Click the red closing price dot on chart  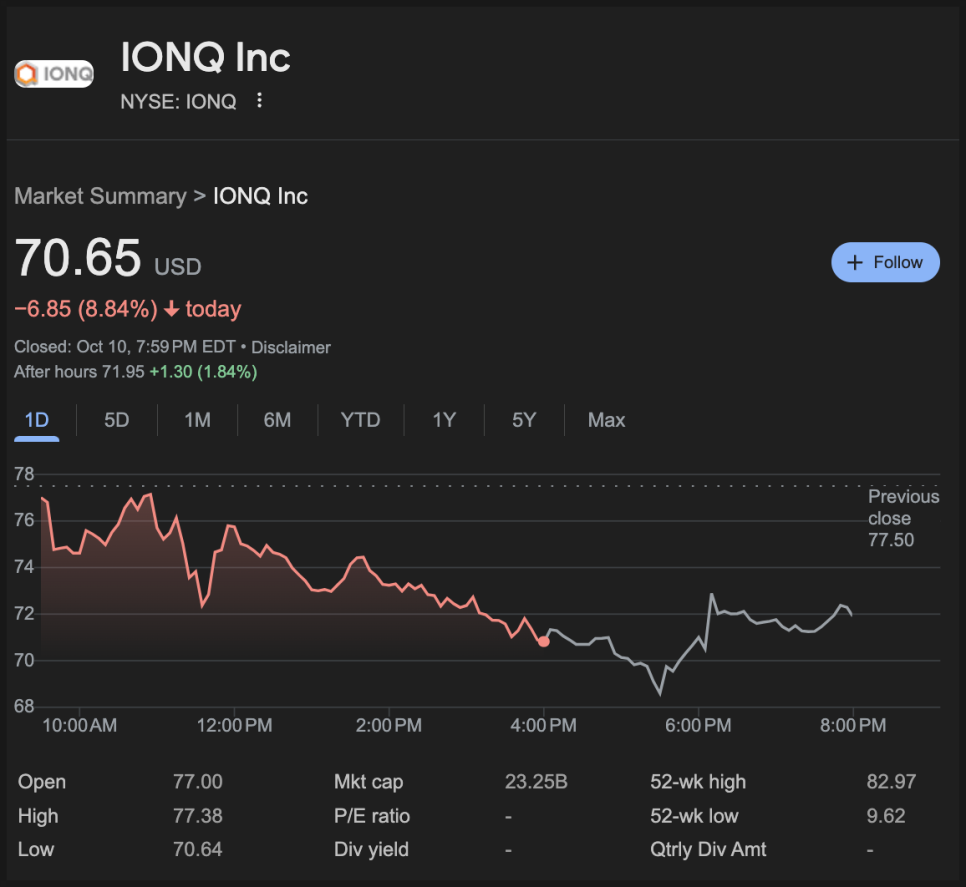click(x=543, y=641)
